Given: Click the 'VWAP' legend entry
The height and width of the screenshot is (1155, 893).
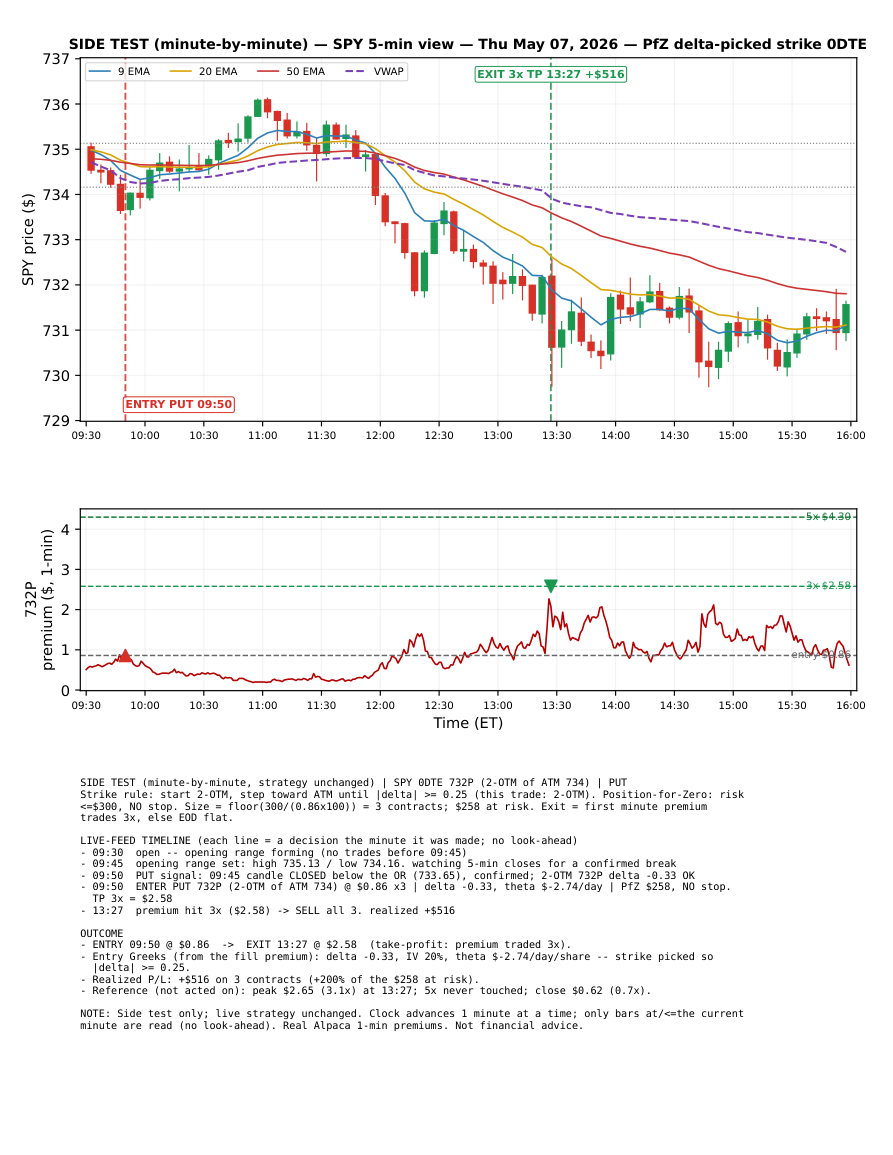Looking at the screenshot, I should (375, 71).
